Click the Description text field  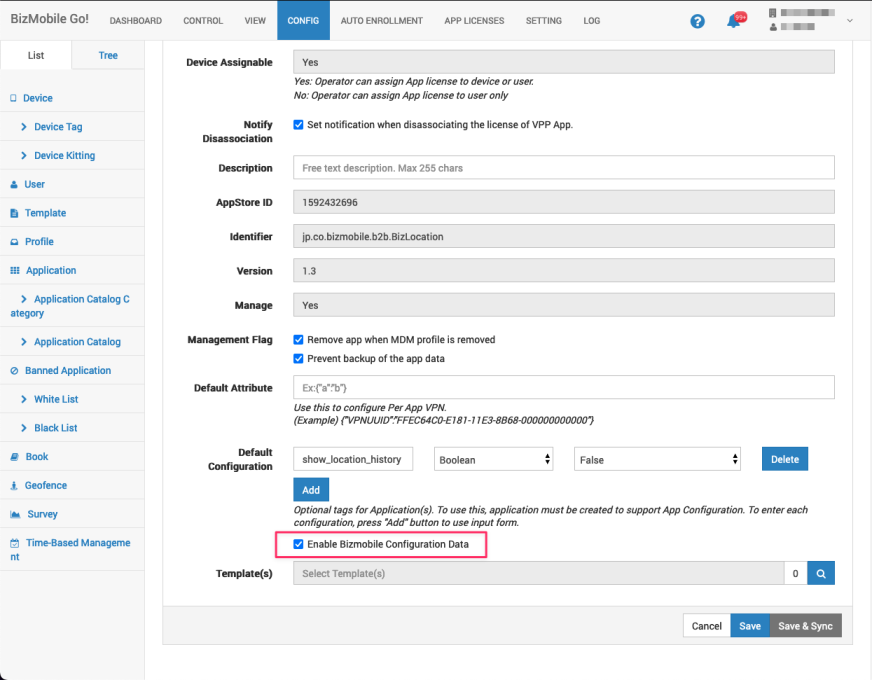pyautogui.click(x=563, y=168)
